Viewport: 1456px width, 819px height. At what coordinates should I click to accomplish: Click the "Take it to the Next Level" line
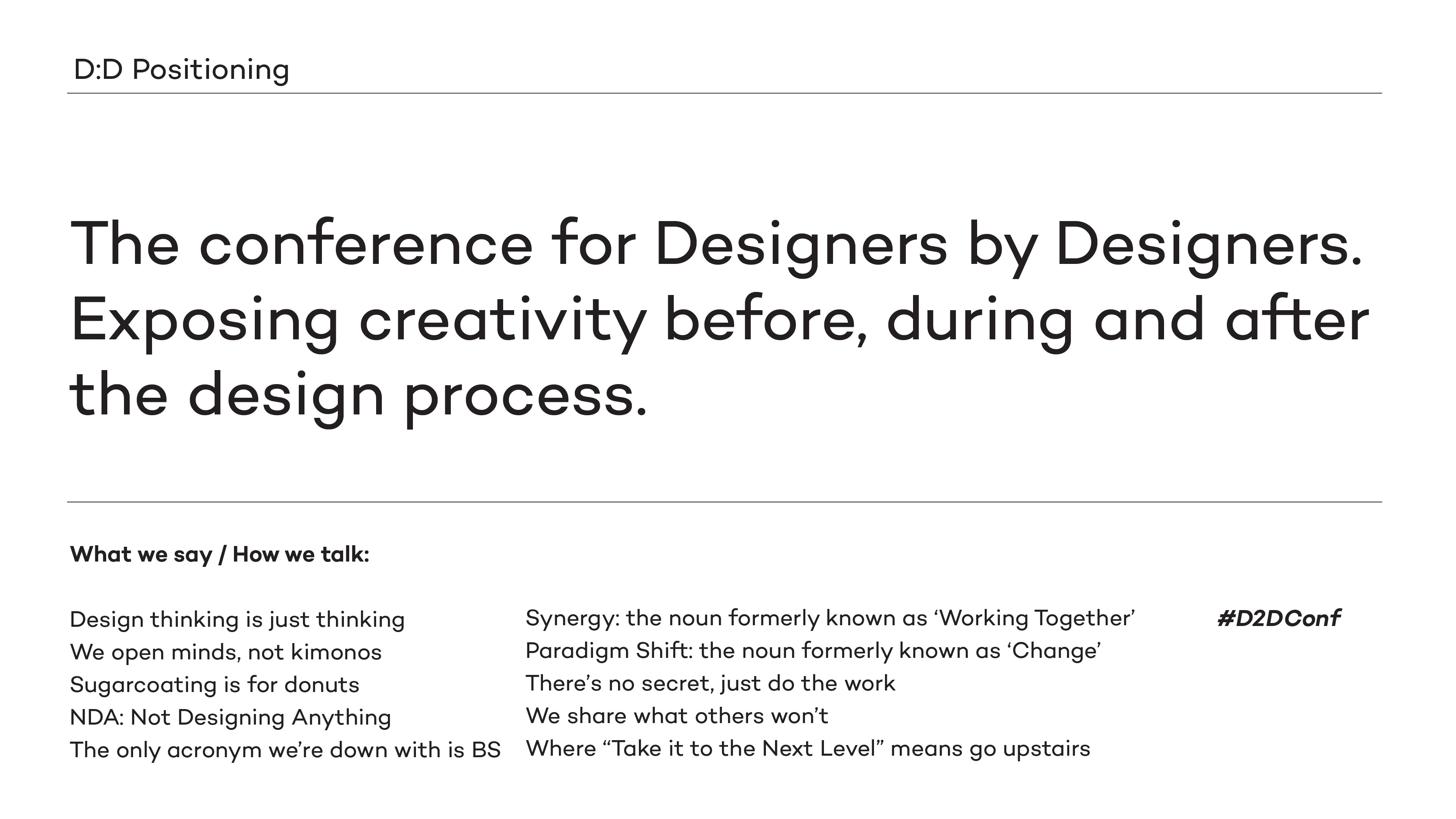pyautogui.click(x=808, y=749)
